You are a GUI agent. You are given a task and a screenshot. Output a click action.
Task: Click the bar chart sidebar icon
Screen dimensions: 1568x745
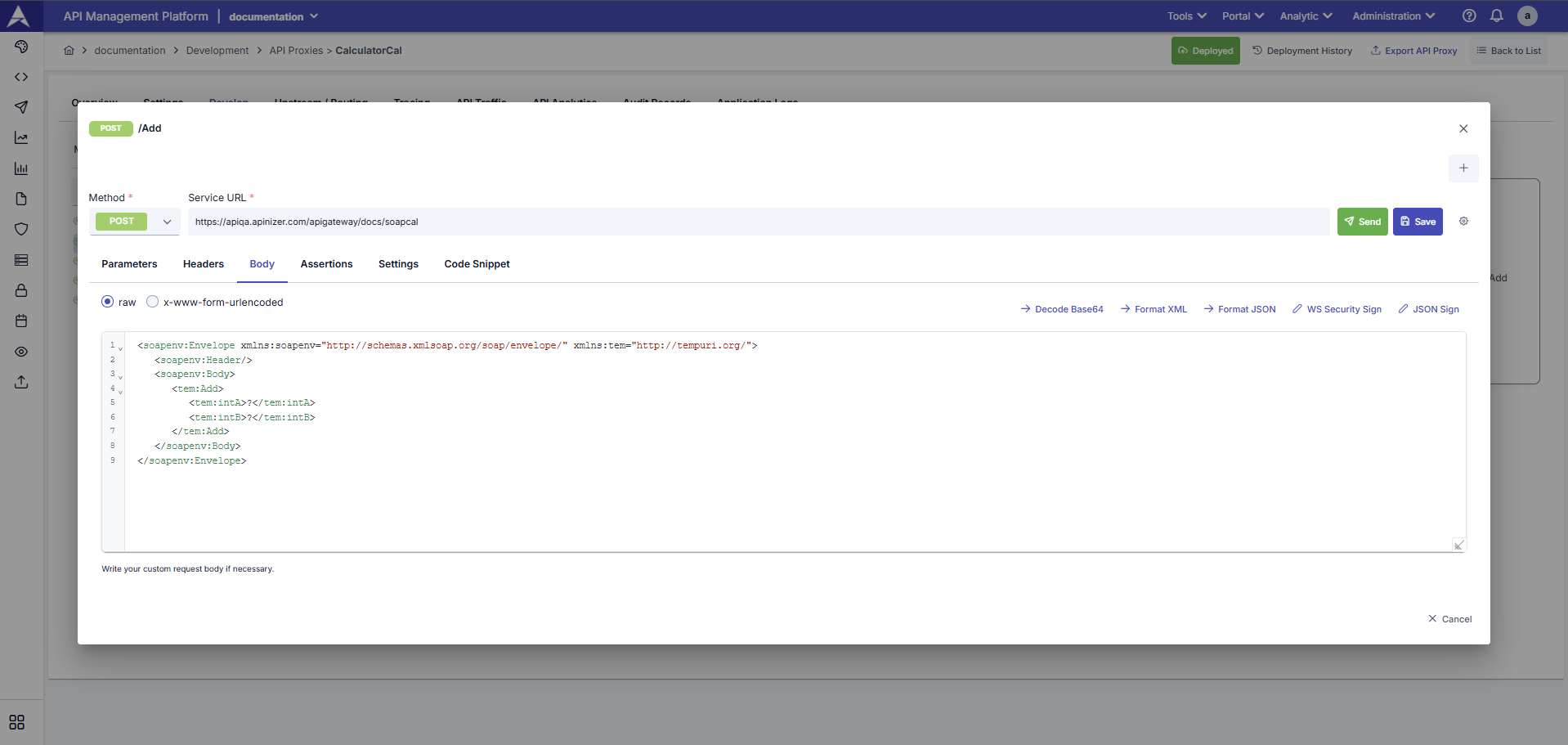pos(21,168)
